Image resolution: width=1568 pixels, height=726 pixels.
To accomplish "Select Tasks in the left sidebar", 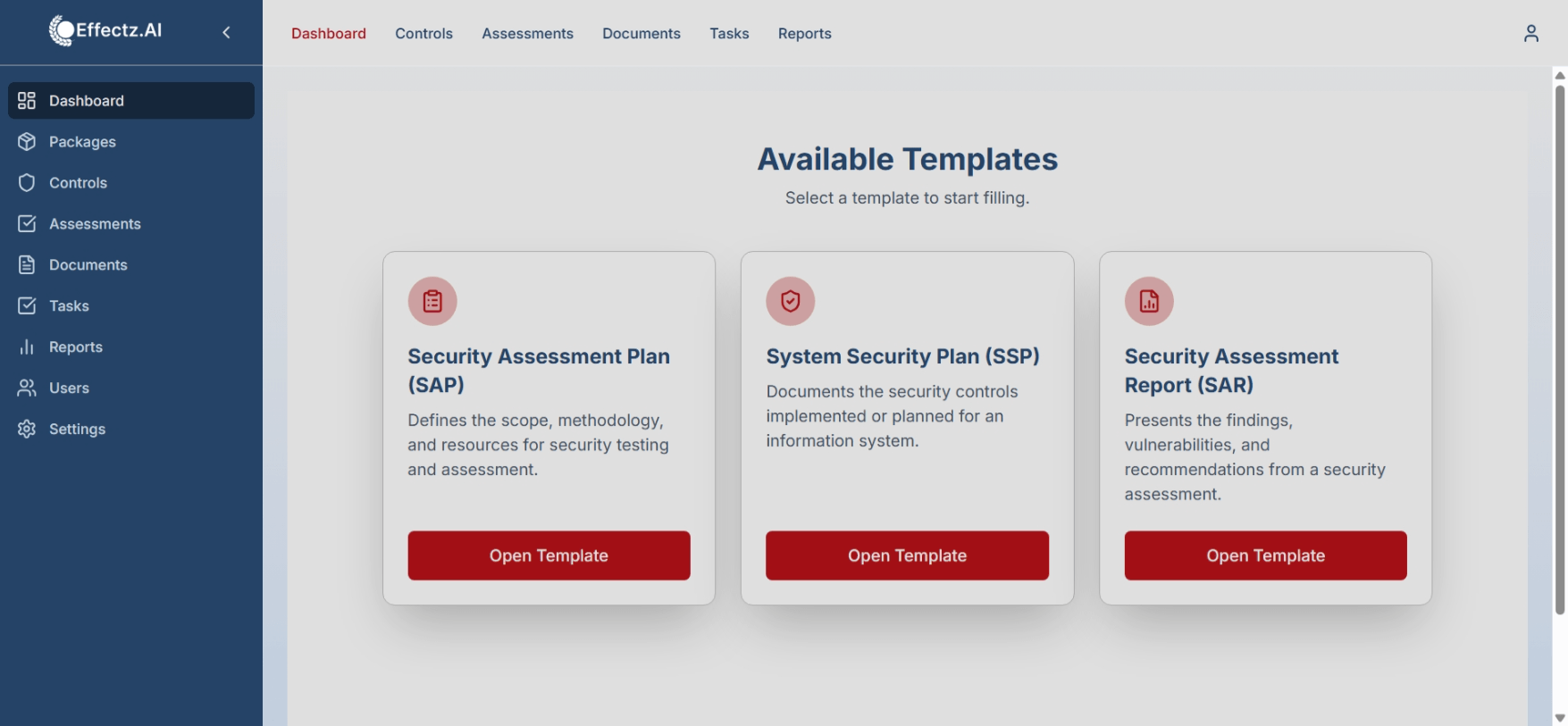I will (69, 306).
